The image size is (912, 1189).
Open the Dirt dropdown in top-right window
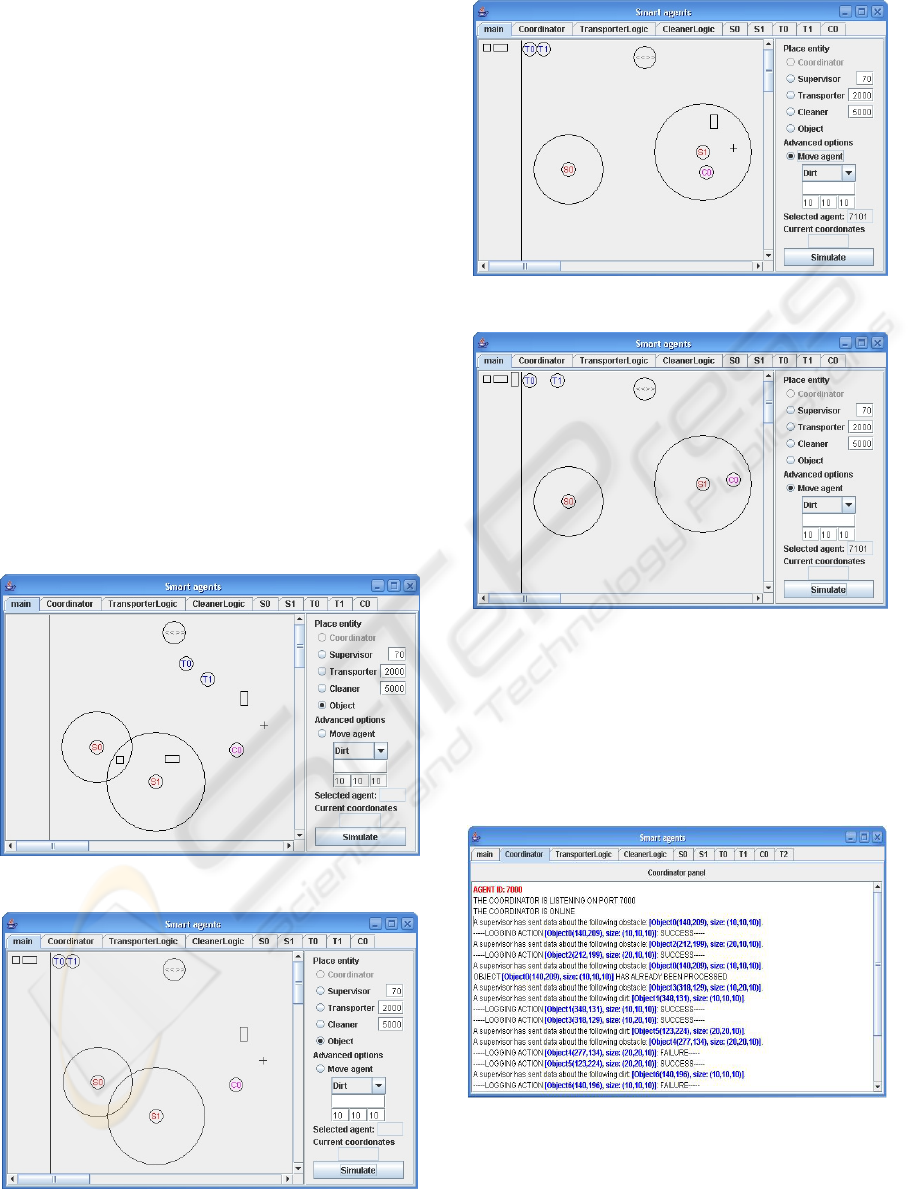pyautogui.click(x=848, y=173)
